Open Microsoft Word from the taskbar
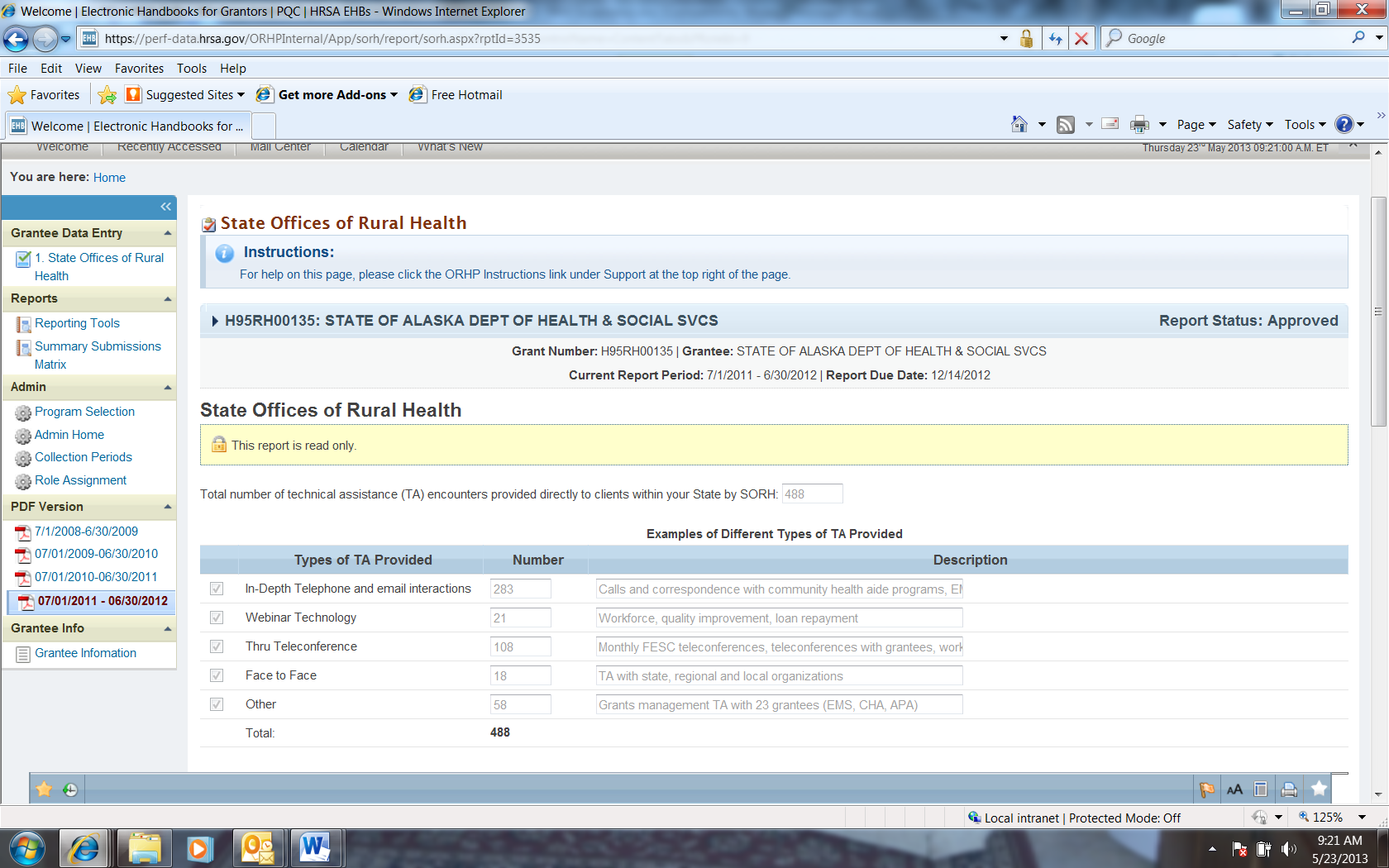Screen dimensions: 1389x868 coord(314,848)
